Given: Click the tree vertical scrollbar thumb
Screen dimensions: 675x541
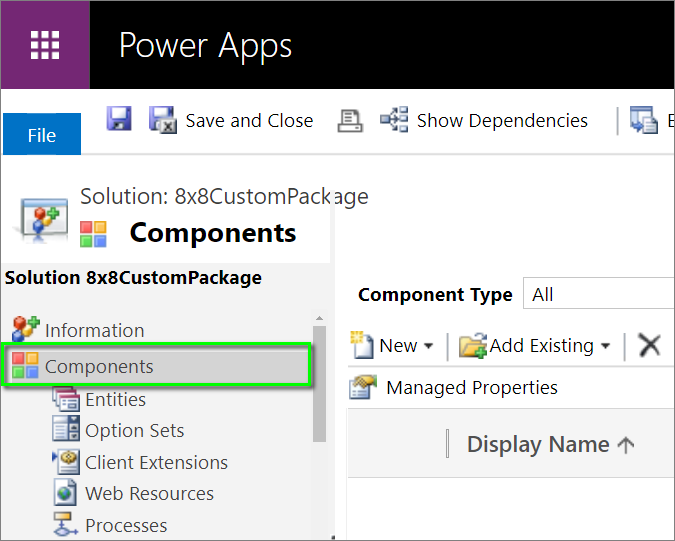Looking at the screenshot, I should [319, 383].
